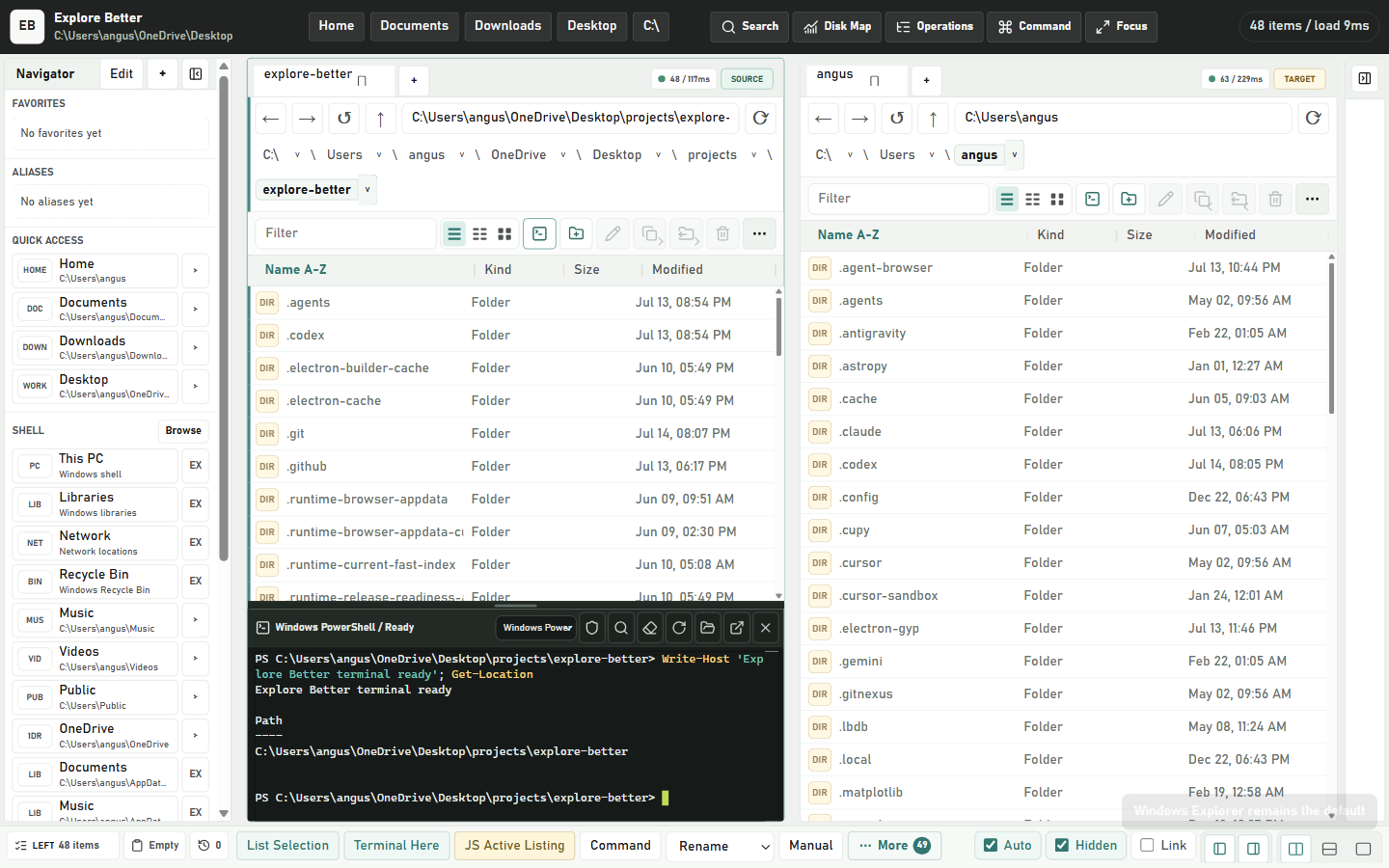
Task: Refresh the C:\Users\angus pane
Action: (x=1313, y=118)
